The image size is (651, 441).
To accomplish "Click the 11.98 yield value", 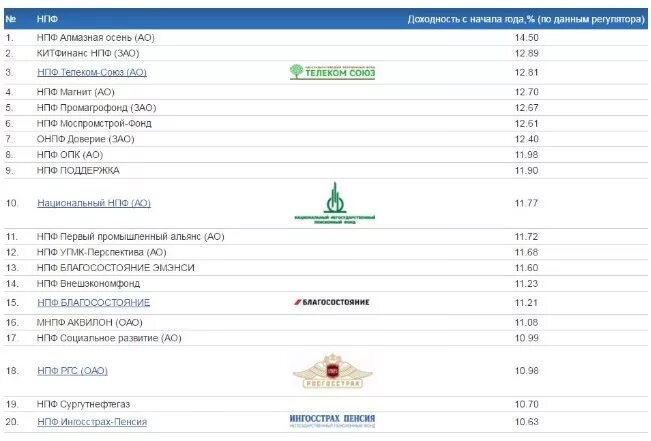I will point(526,154).
